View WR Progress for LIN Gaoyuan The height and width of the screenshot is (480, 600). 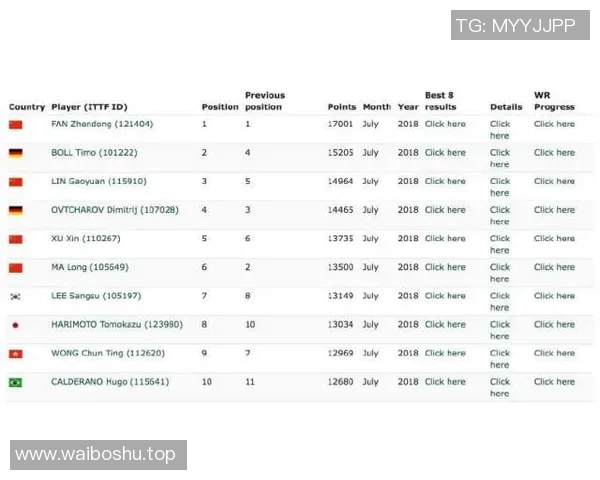pyautogui.click(x=554, y=181)
